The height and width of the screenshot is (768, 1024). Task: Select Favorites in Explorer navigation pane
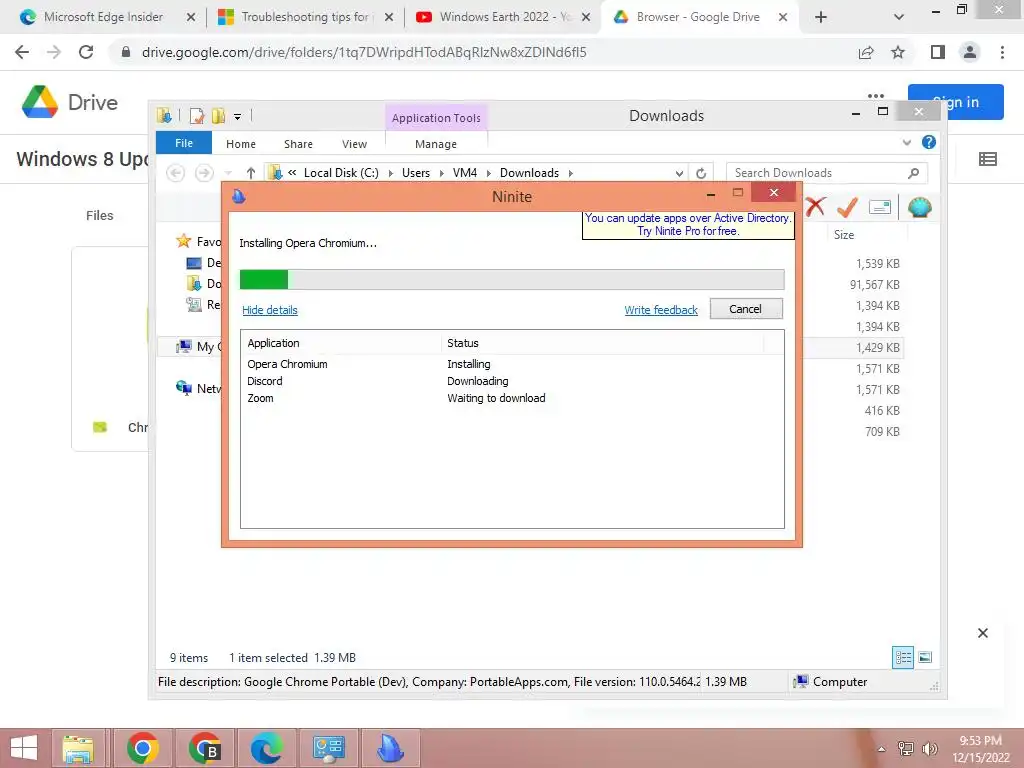[199, 242]
